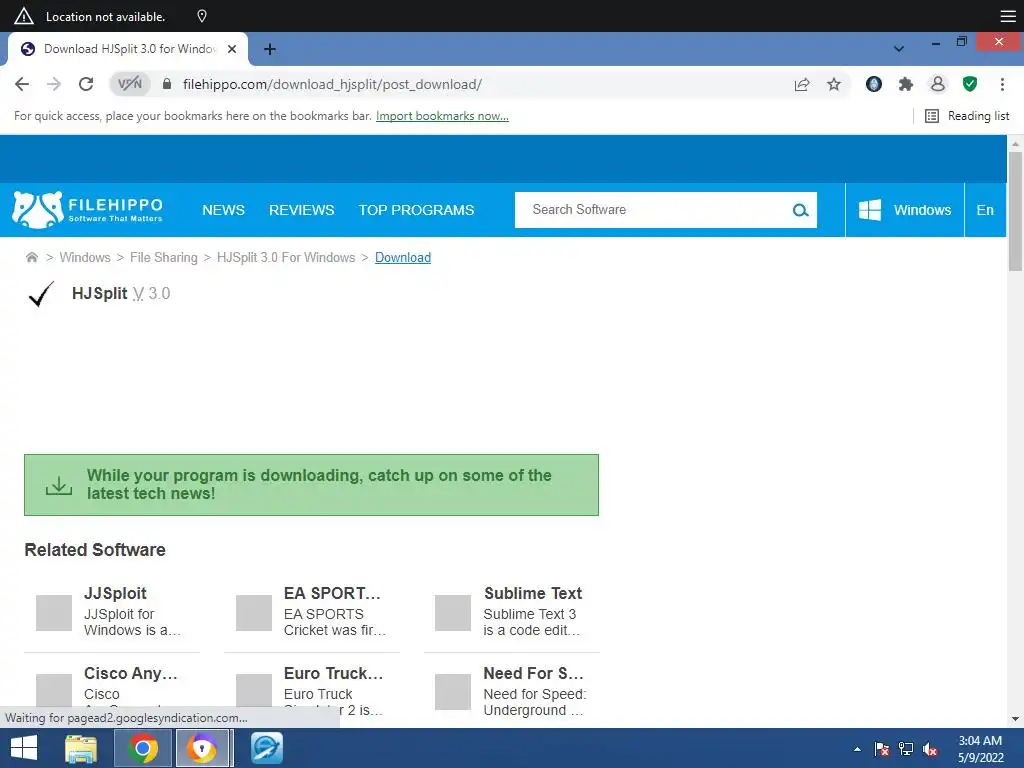The image size is (1024, 768).
Task: Click the HJSplit V 3.0 title
Action: tap(121, 293)
